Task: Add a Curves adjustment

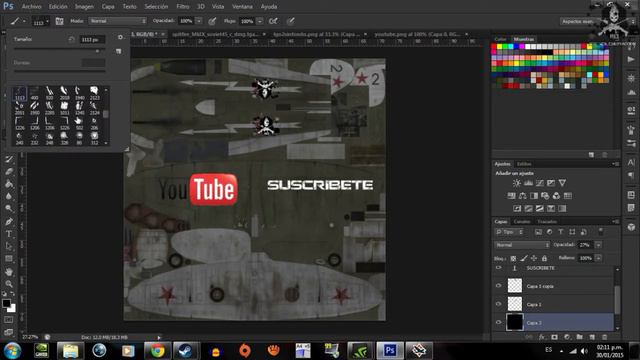Action: [540, 183]
